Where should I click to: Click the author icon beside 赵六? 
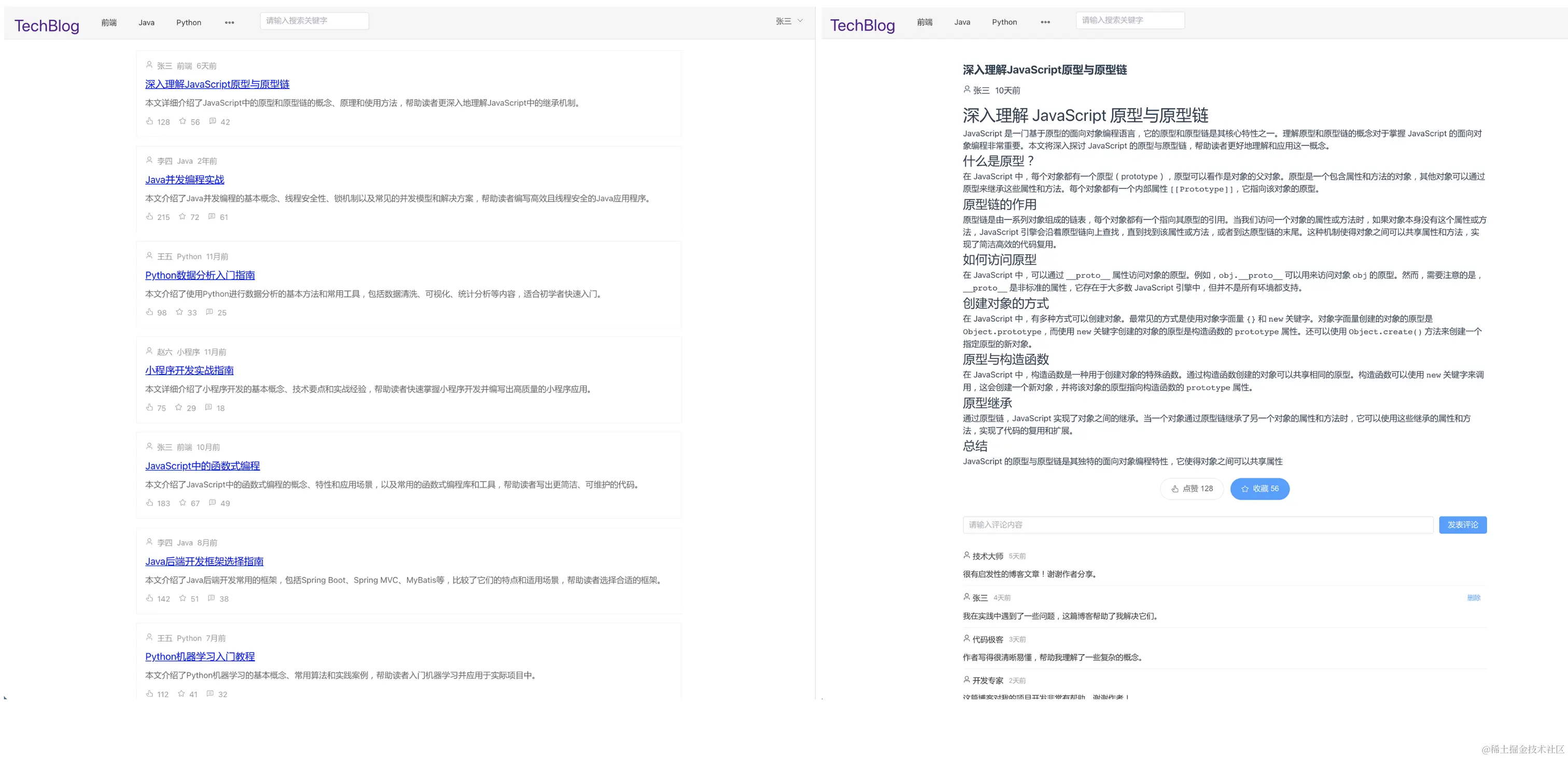(150, 351)
